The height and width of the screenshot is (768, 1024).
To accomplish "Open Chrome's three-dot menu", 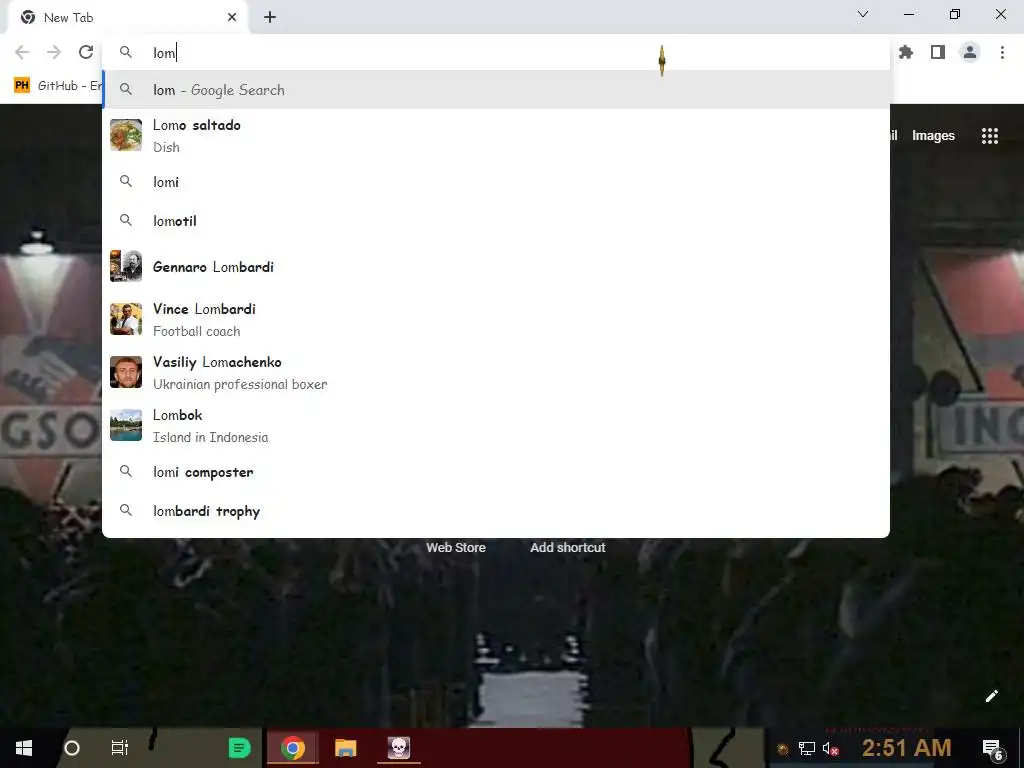I will pyautogui.click(x=1002, y=52).
